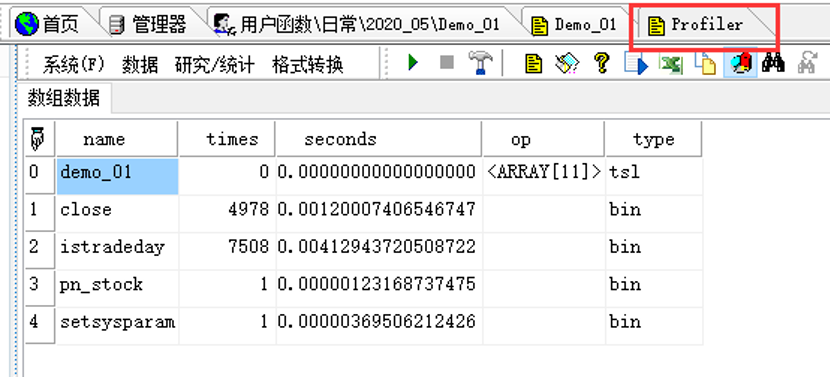Click the document with blue arrow icon
Image resolution: width=830 pixels, height=379 pixels.
(x=635, y=64)
